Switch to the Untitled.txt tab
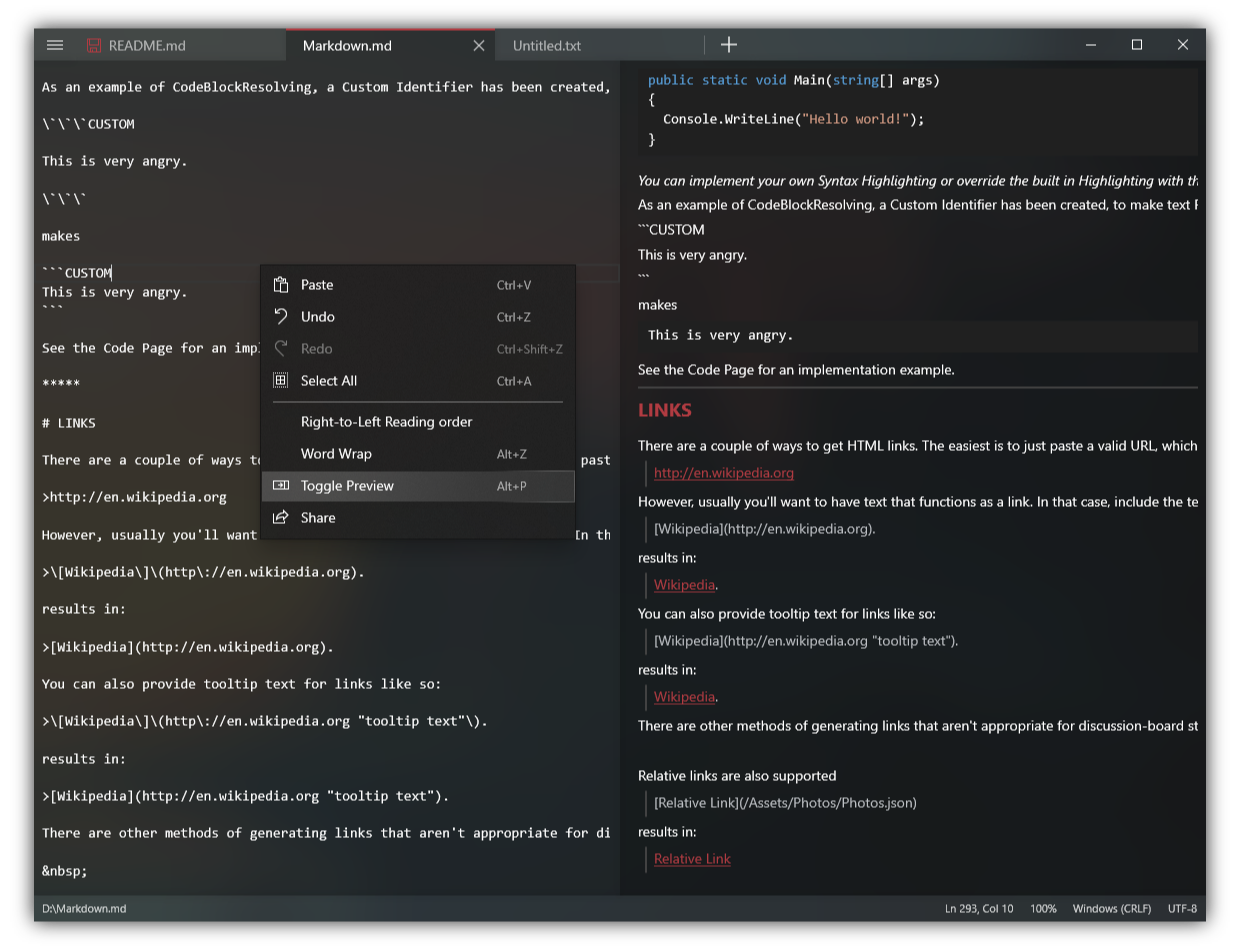This screenshot has height=950, width=1240. [x=546, y=45]
